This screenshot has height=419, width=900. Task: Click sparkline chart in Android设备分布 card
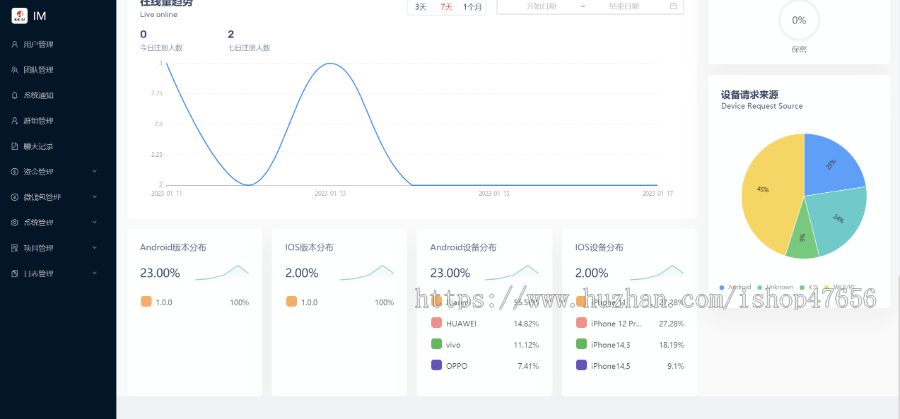pyautogui.click(x=512, y=273)
